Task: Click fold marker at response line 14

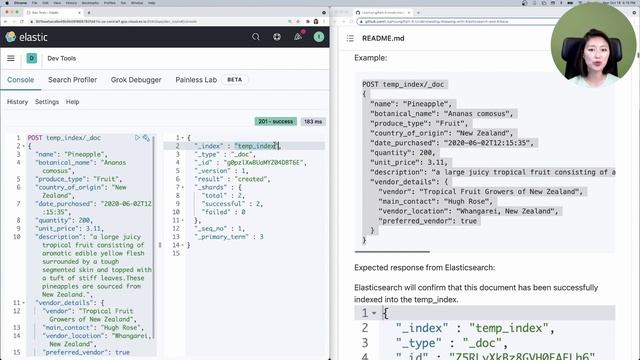Action: coord(182,245)
